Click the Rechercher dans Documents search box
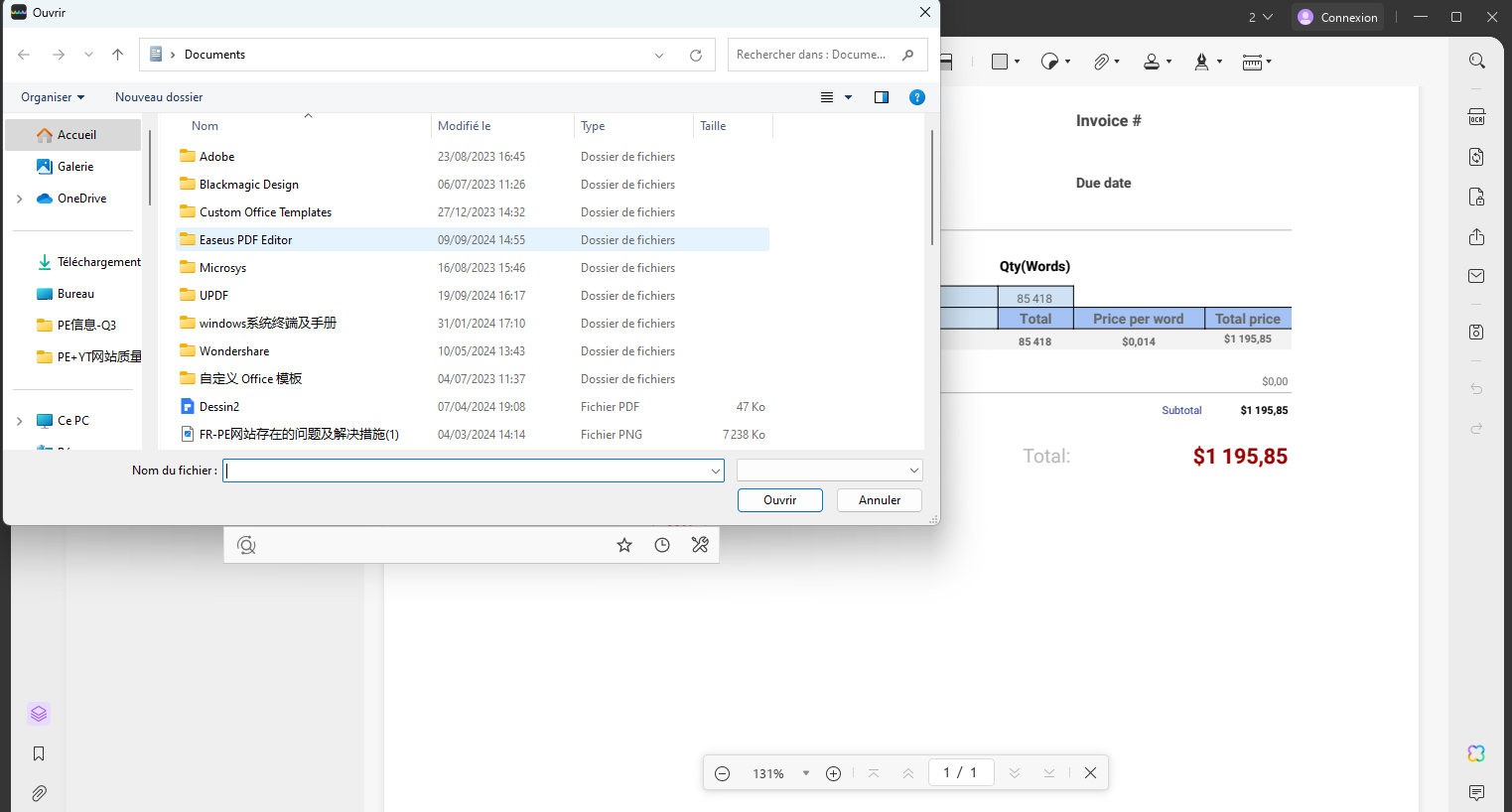The width and height of the screenshot is (1512, 812). coord(828,55)
